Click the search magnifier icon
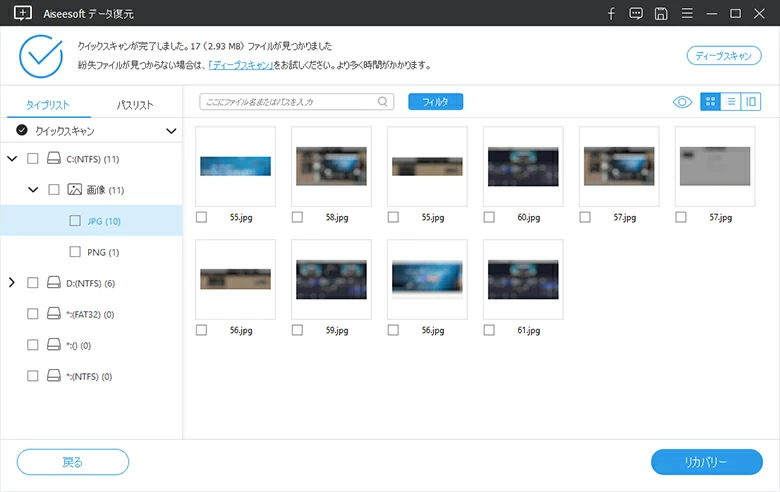 coord(382,101)
